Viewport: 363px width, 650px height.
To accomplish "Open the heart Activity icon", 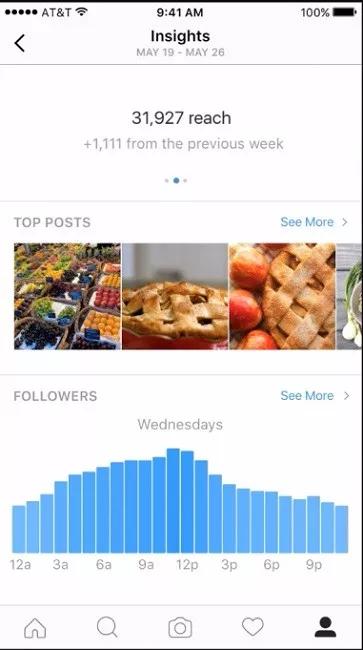I will (x=253, y=627).
